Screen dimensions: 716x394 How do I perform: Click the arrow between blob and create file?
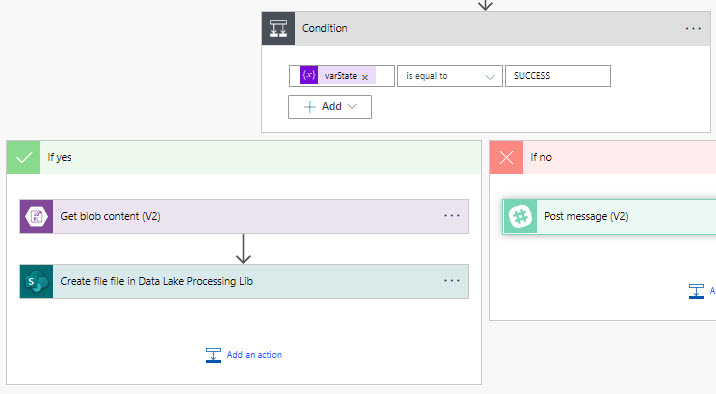tap(243, 249)
